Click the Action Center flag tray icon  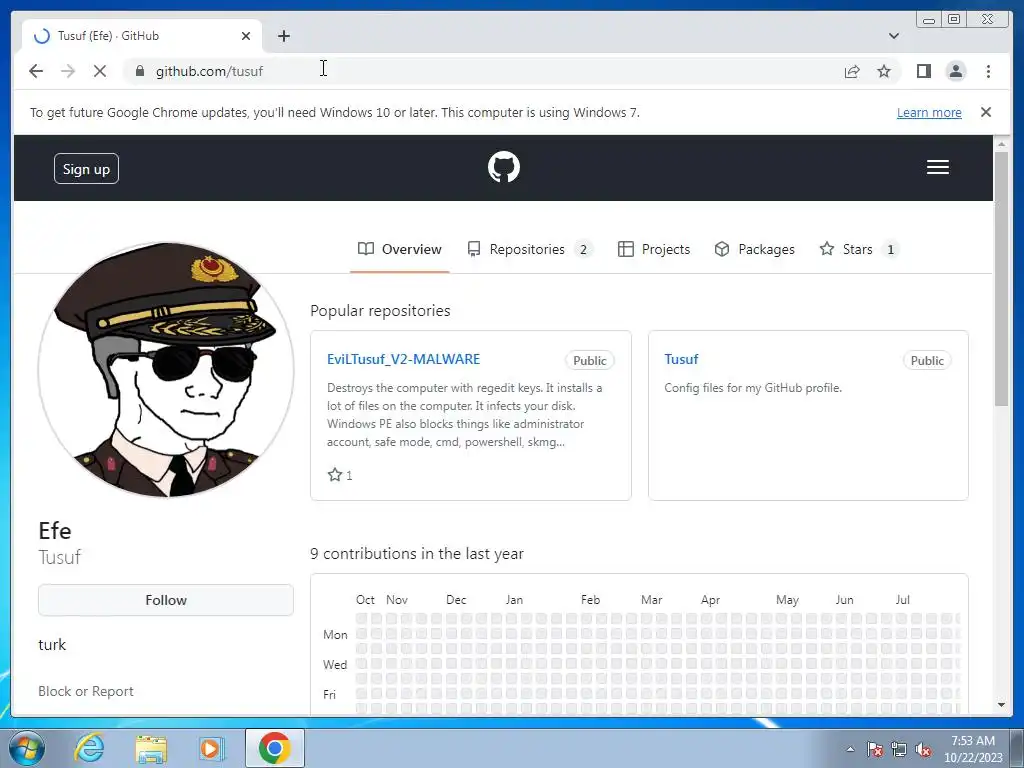tap(875, 749)
